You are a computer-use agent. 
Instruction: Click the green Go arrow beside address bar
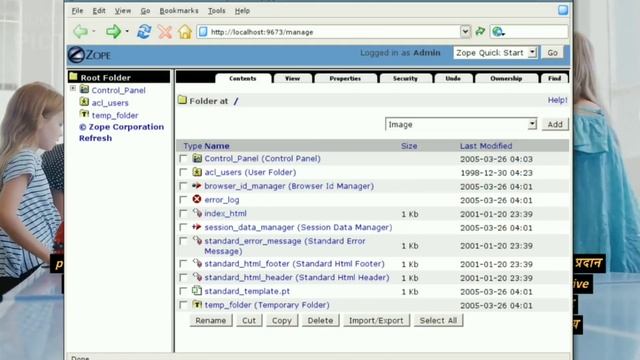pyautogui.click(x=480, y=31)
